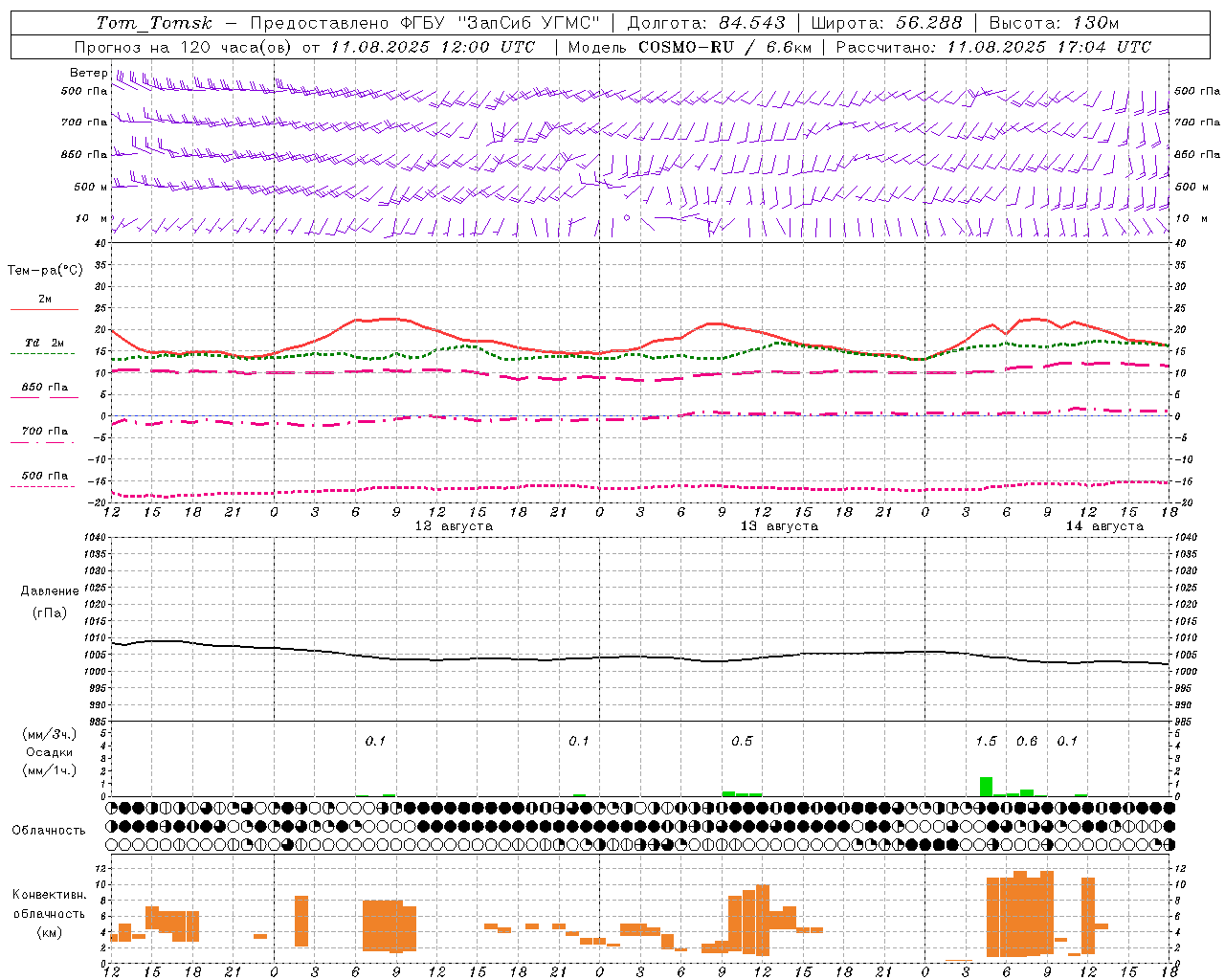
Task: Click the "Высота: 130м" elevation text
Action: tap(1054, 23)
